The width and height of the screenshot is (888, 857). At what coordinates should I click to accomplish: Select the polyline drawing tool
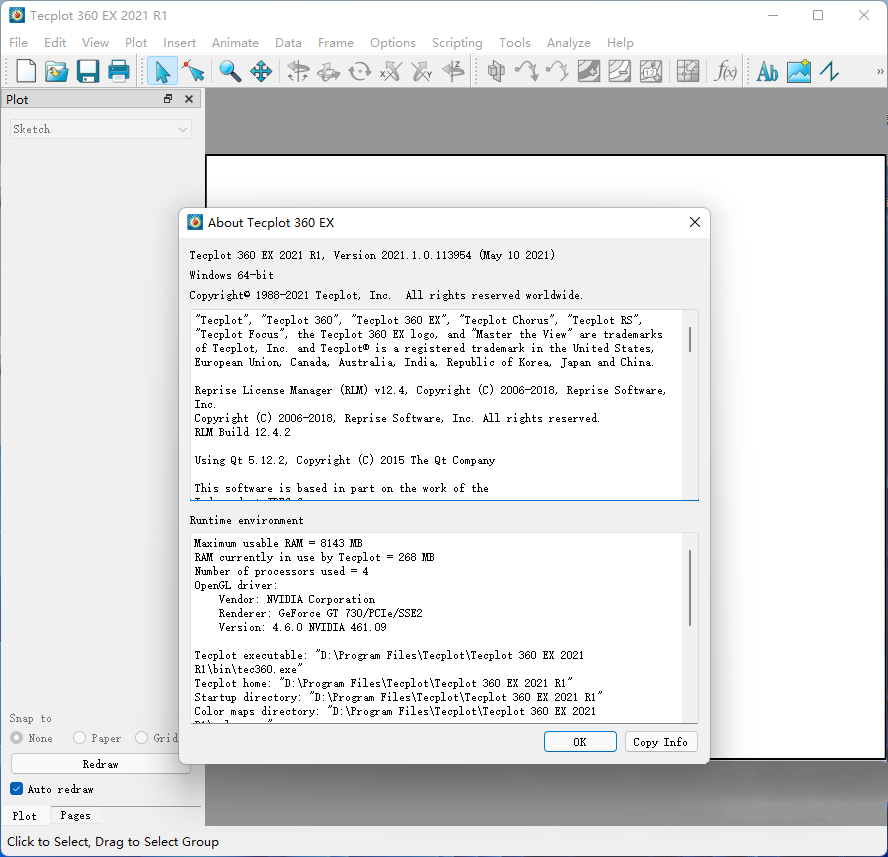click(x=830, y=71)
